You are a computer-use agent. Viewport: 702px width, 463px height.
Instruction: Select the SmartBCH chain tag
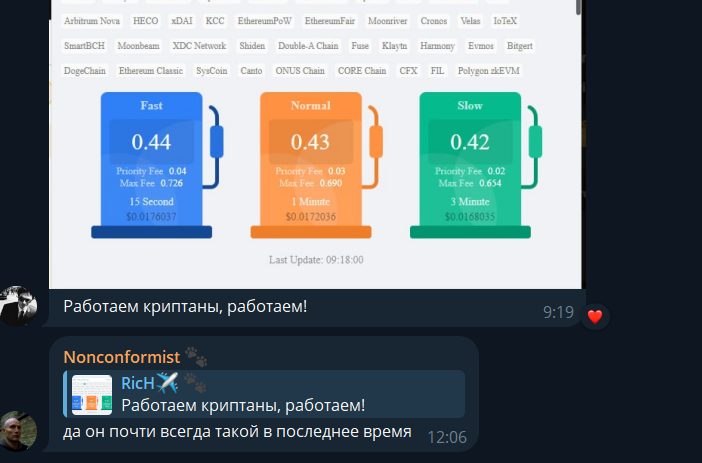[x=84, y=46]
